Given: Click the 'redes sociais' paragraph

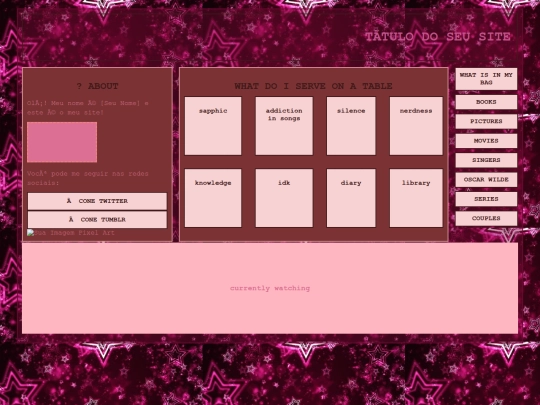Looking at the screenshot, I should coord(88,178).
